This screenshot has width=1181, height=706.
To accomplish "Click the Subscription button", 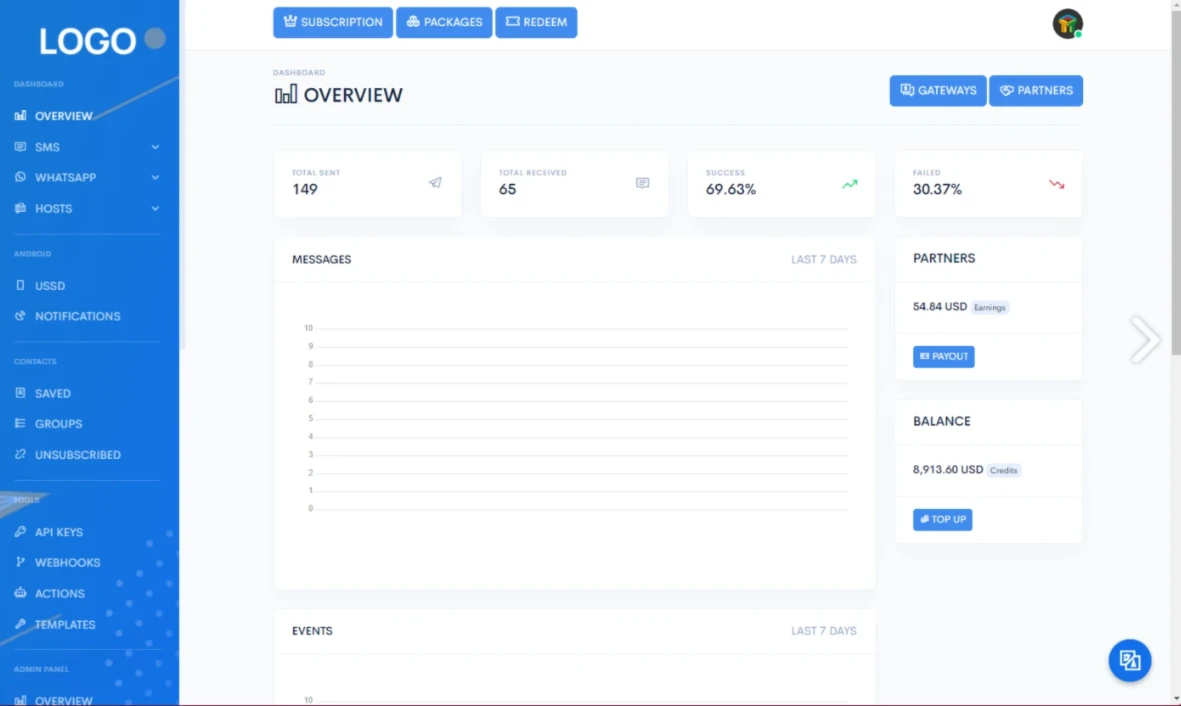I will pos(333,23).
